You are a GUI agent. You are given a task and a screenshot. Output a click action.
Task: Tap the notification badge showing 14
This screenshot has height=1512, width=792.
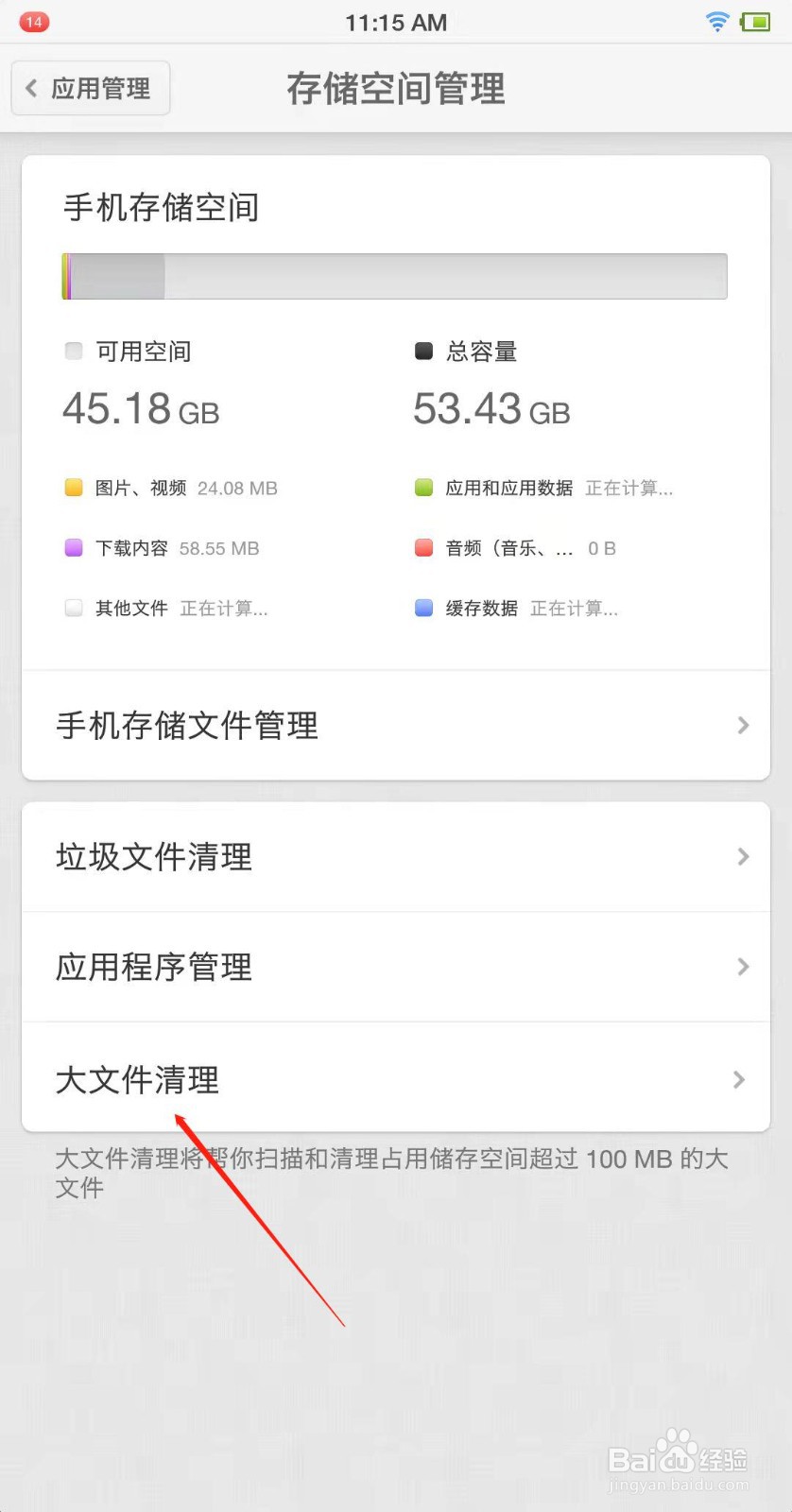click(34, 22)
